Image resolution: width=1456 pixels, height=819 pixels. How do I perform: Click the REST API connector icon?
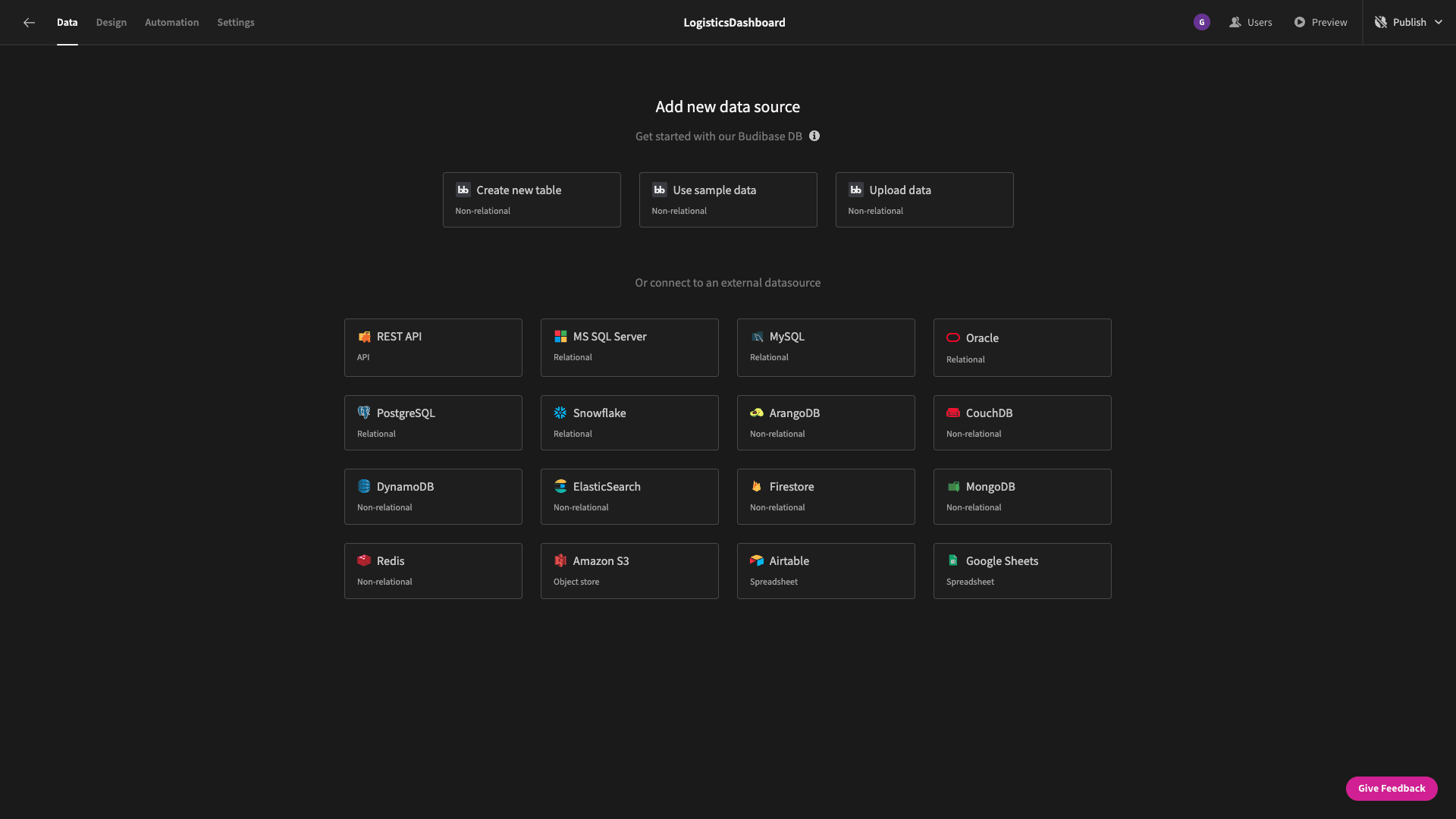point(363,337)
